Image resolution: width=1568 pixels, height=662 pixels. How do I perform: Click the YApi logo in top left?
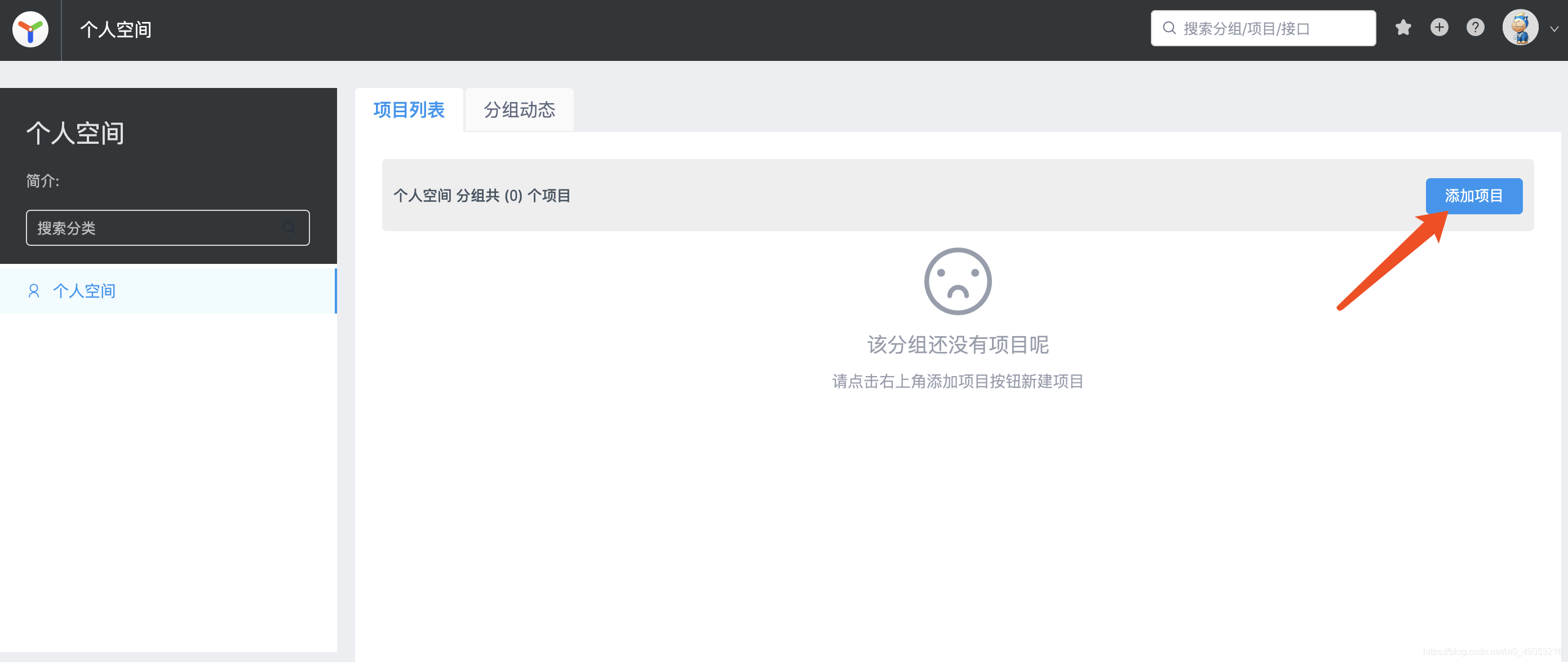click(30, 29)
